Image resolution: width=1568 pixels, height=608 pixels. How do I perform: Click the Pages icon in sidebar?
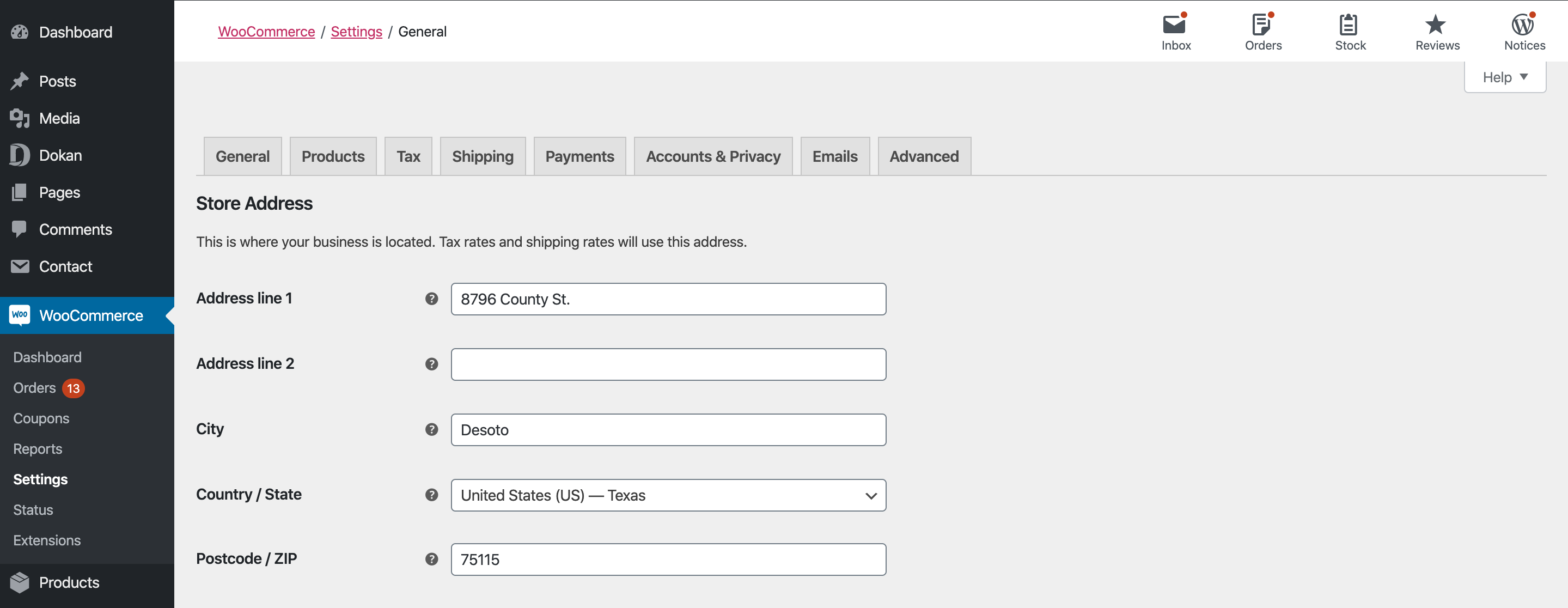pyautogui.click(x=20, y=192)
